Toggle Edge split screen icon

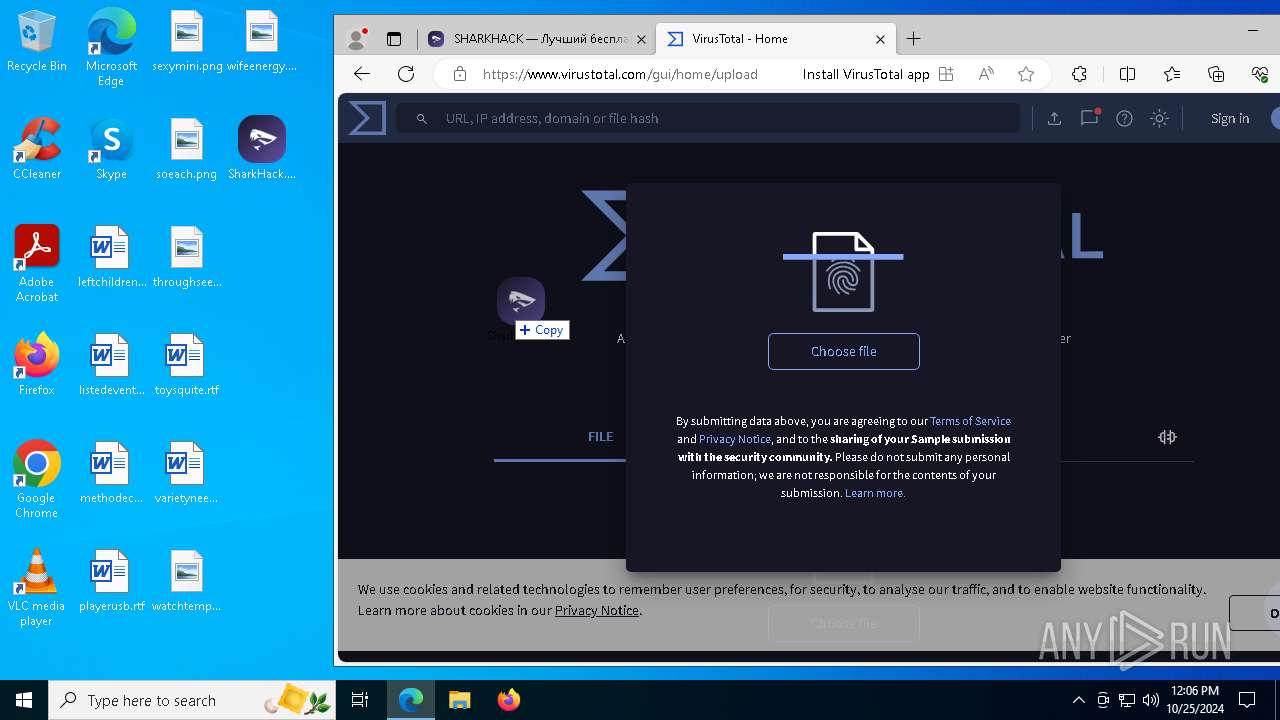1127,74
